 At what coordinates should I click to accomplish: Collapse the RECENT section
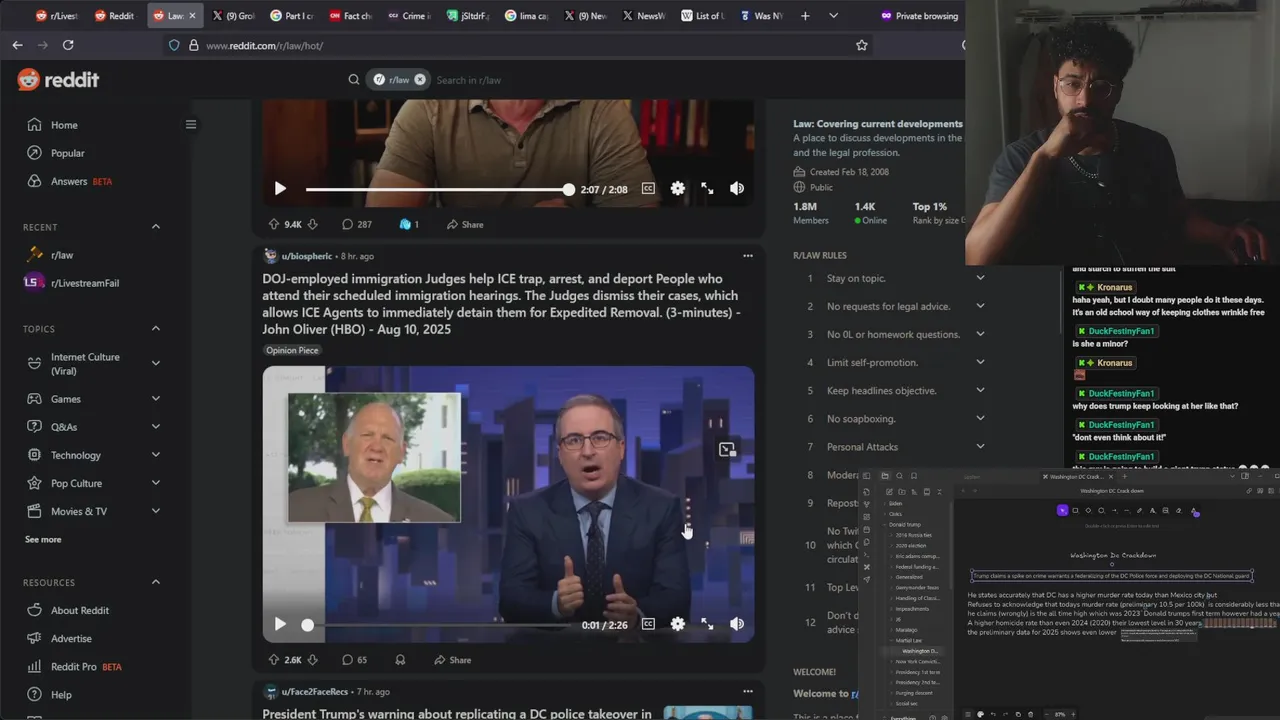pyautogui.click(x=155, y=227)
